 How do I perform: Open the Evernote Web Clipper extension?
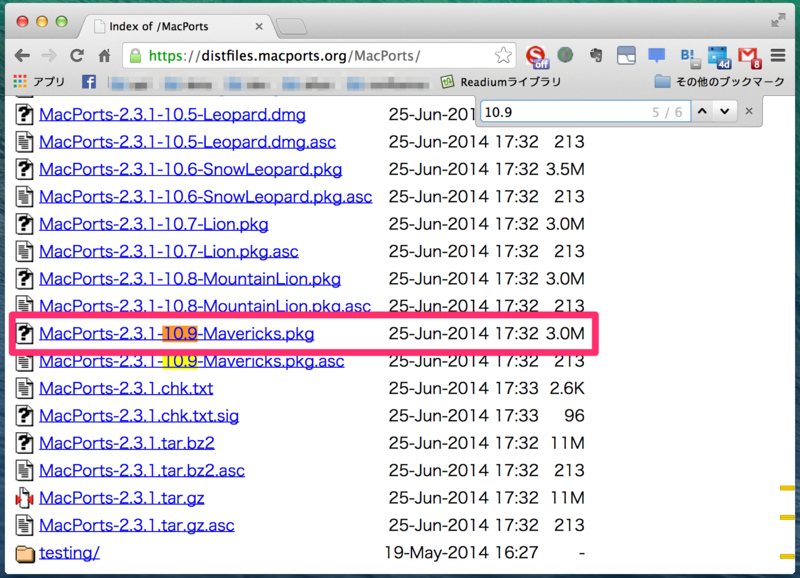(596, 56)
